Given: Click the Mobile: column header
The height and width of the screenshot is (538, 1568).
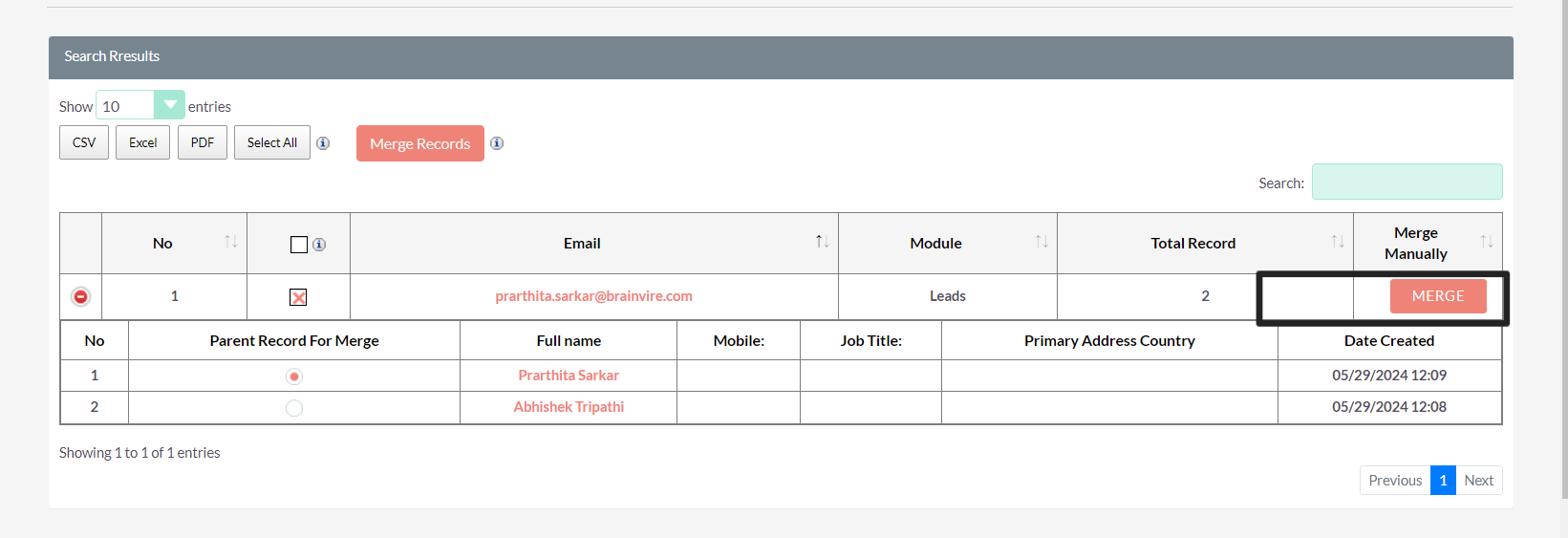Looking at the screenshot, I should (x=739, y=341).
